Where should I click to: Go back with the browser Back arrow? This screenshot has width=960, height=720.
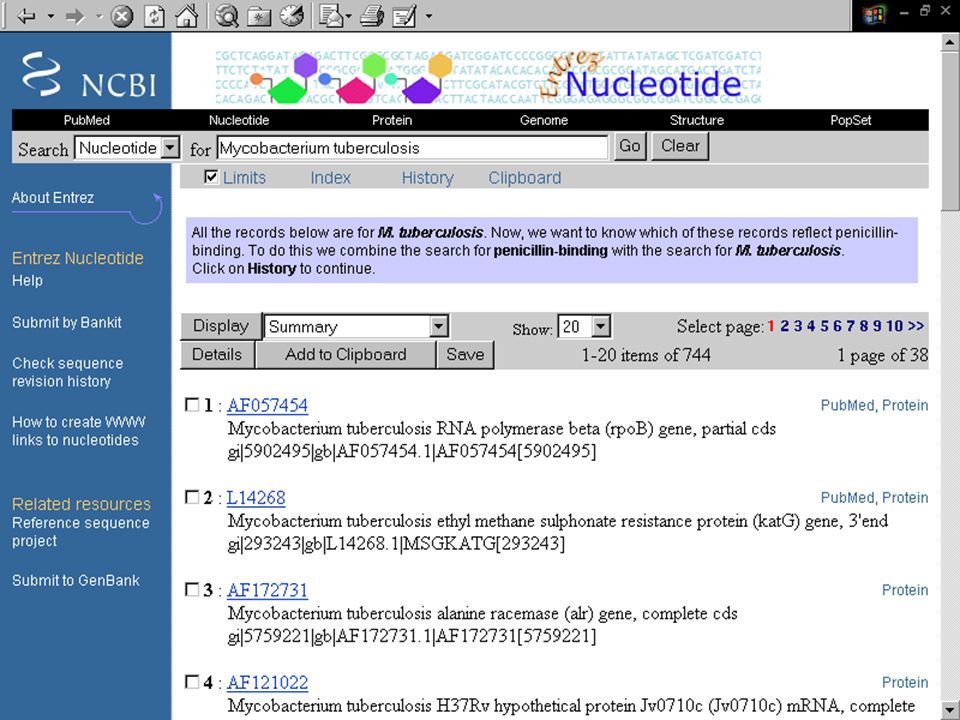click(26, 15)
